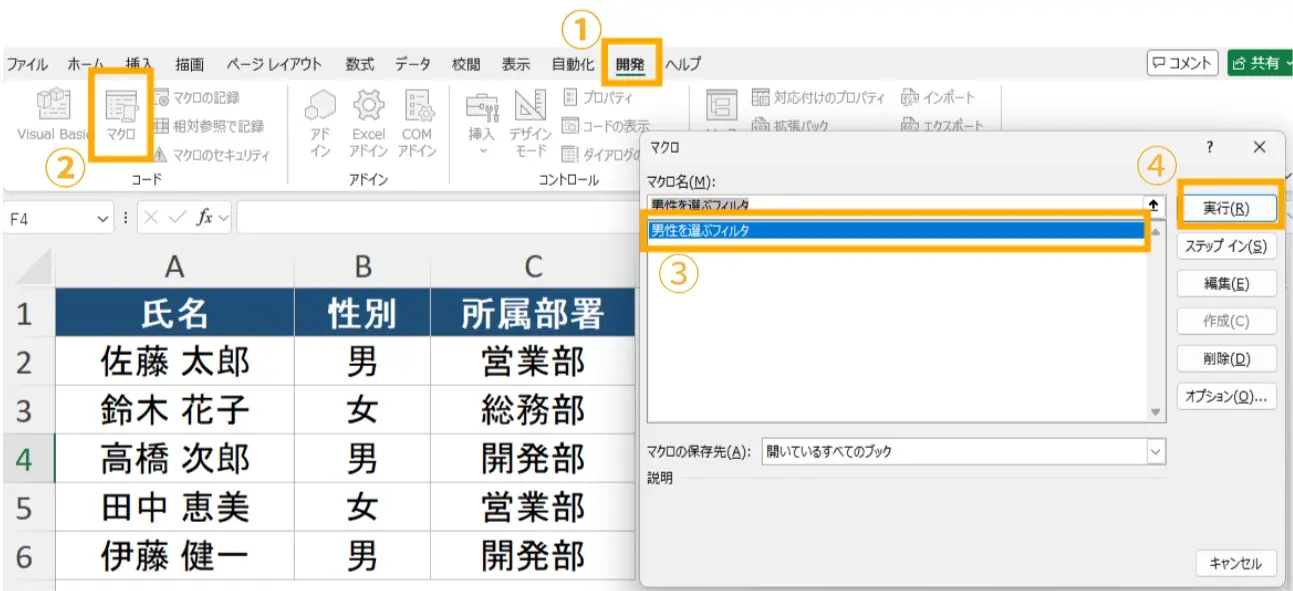Toggle デザイン モード
This screenshot has width=1293, height=591.
coord(530,124)
